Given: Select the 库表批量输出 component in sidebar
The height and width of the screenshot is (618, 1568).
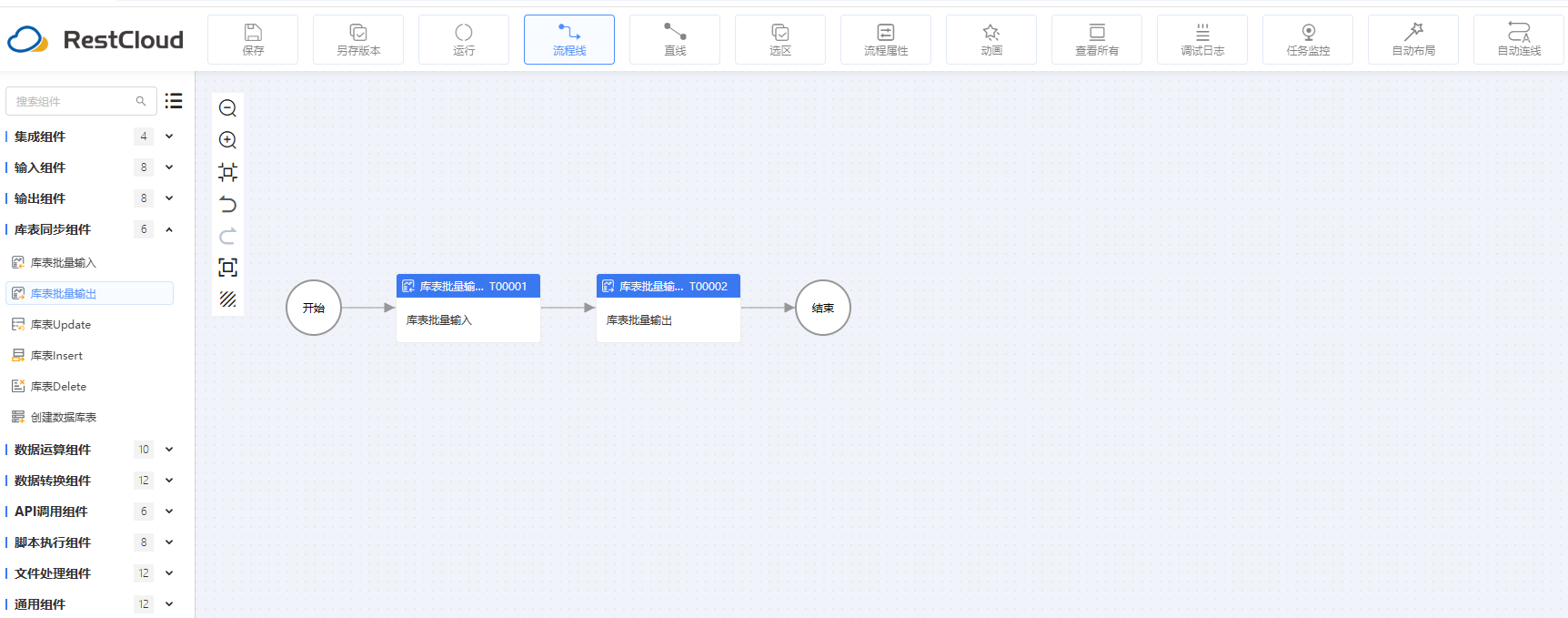Looking at the screenshot, I should click(x=89, y=293).
